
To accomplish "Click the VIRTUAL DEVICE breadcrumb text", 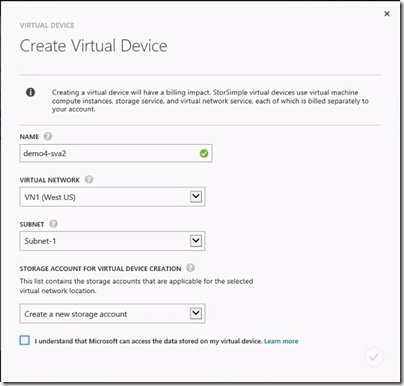I will (47, 25).
